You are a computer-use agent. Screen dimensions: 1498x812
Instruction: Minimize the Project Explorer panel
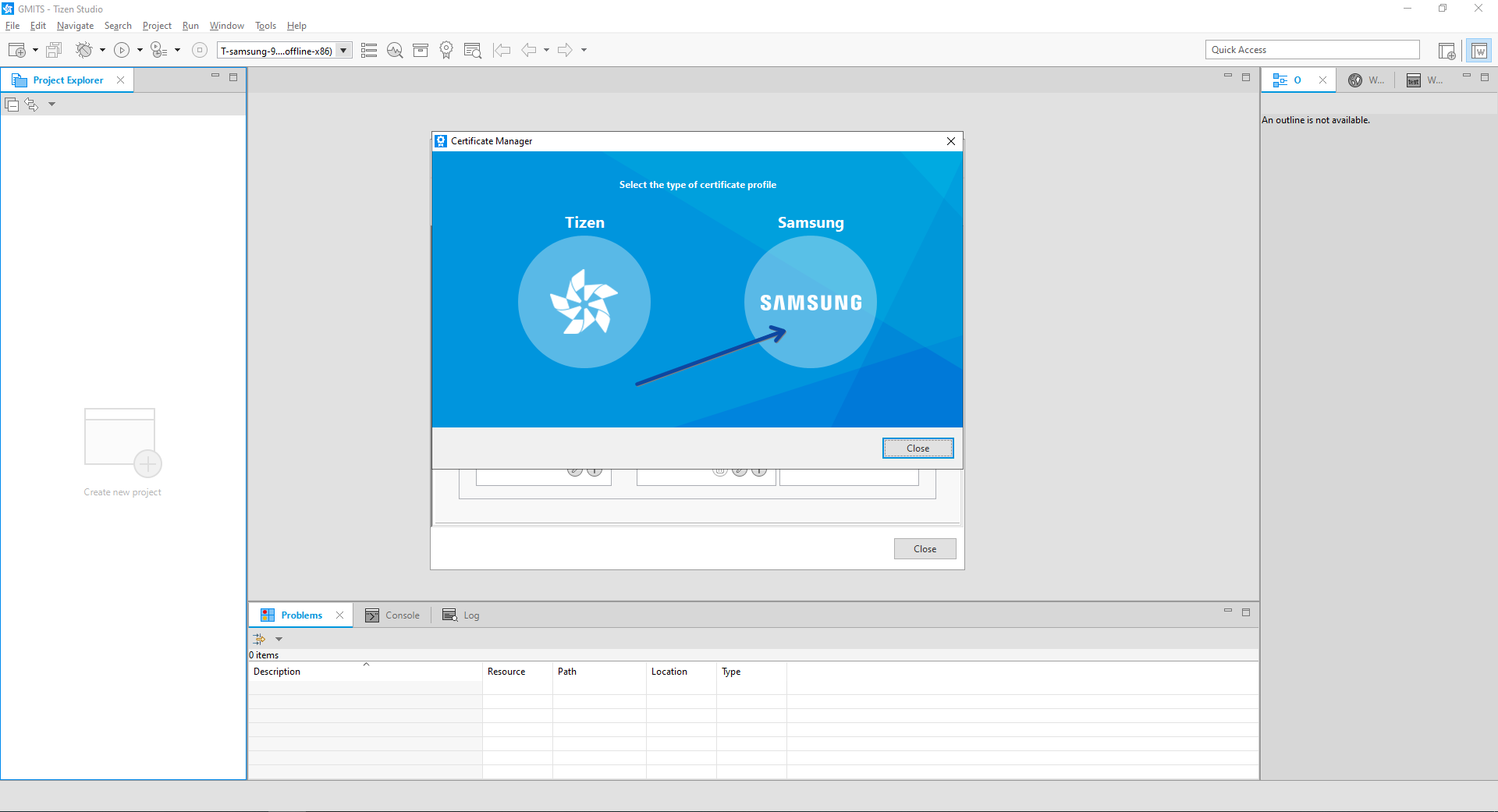tap(215, 76)
